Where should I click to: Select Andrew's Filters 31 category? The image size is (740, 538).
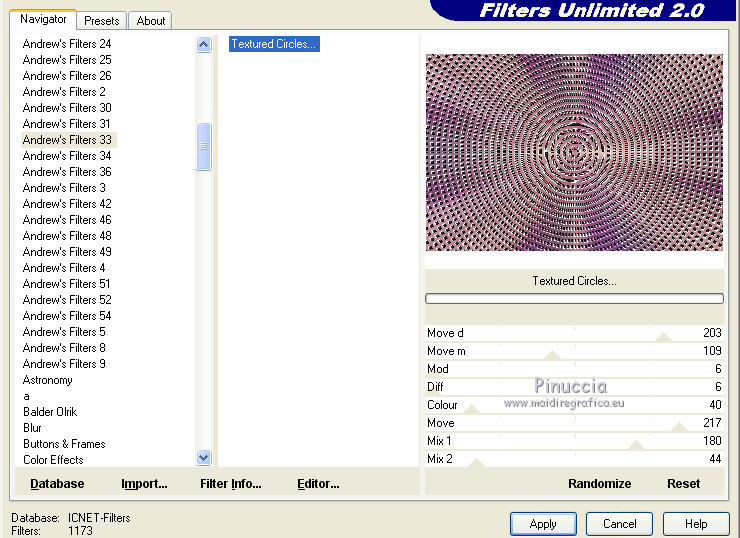pyautogui.click(x=66, y=124)
